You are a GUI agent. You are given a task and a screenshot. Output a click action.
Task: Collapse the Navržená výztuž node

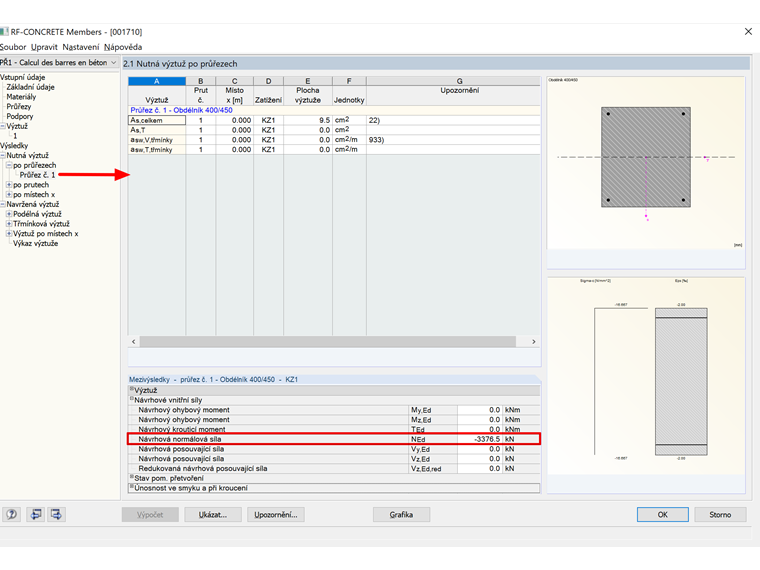click(x=2, y=204)
